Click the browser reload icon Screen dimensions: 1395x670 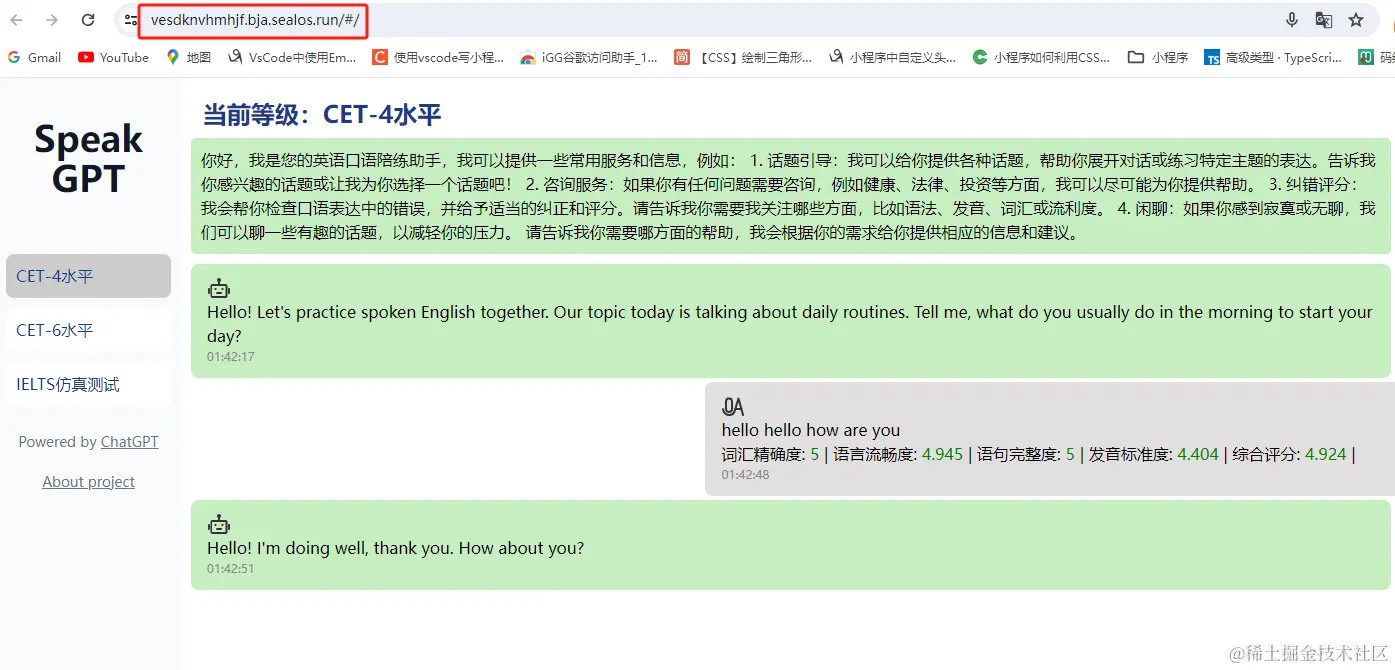(88, 20)
